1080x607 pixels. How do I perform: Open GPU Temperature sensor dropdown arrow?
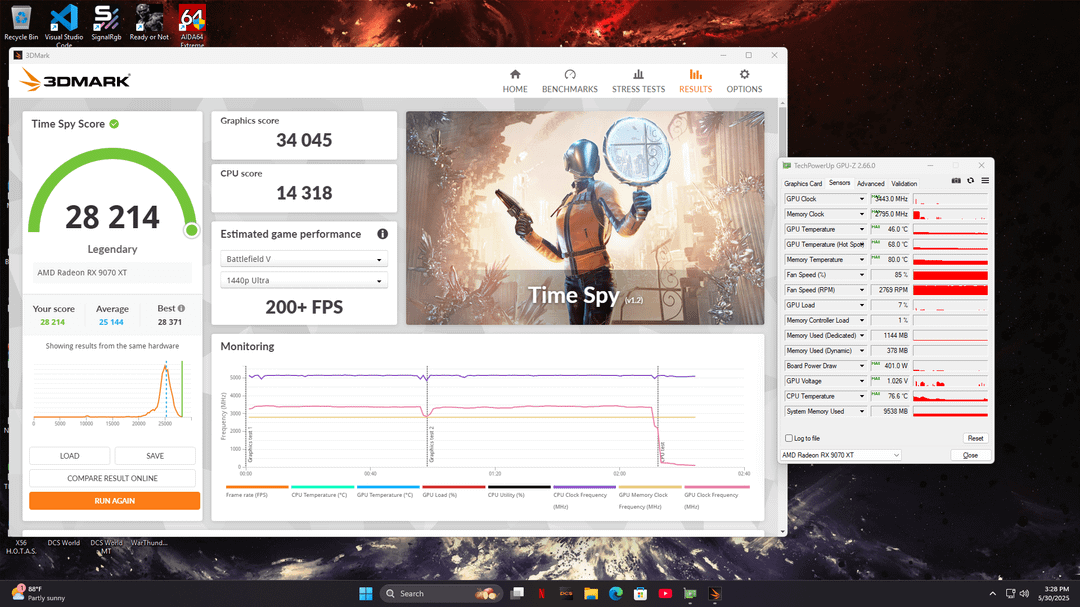pos(862,229)
